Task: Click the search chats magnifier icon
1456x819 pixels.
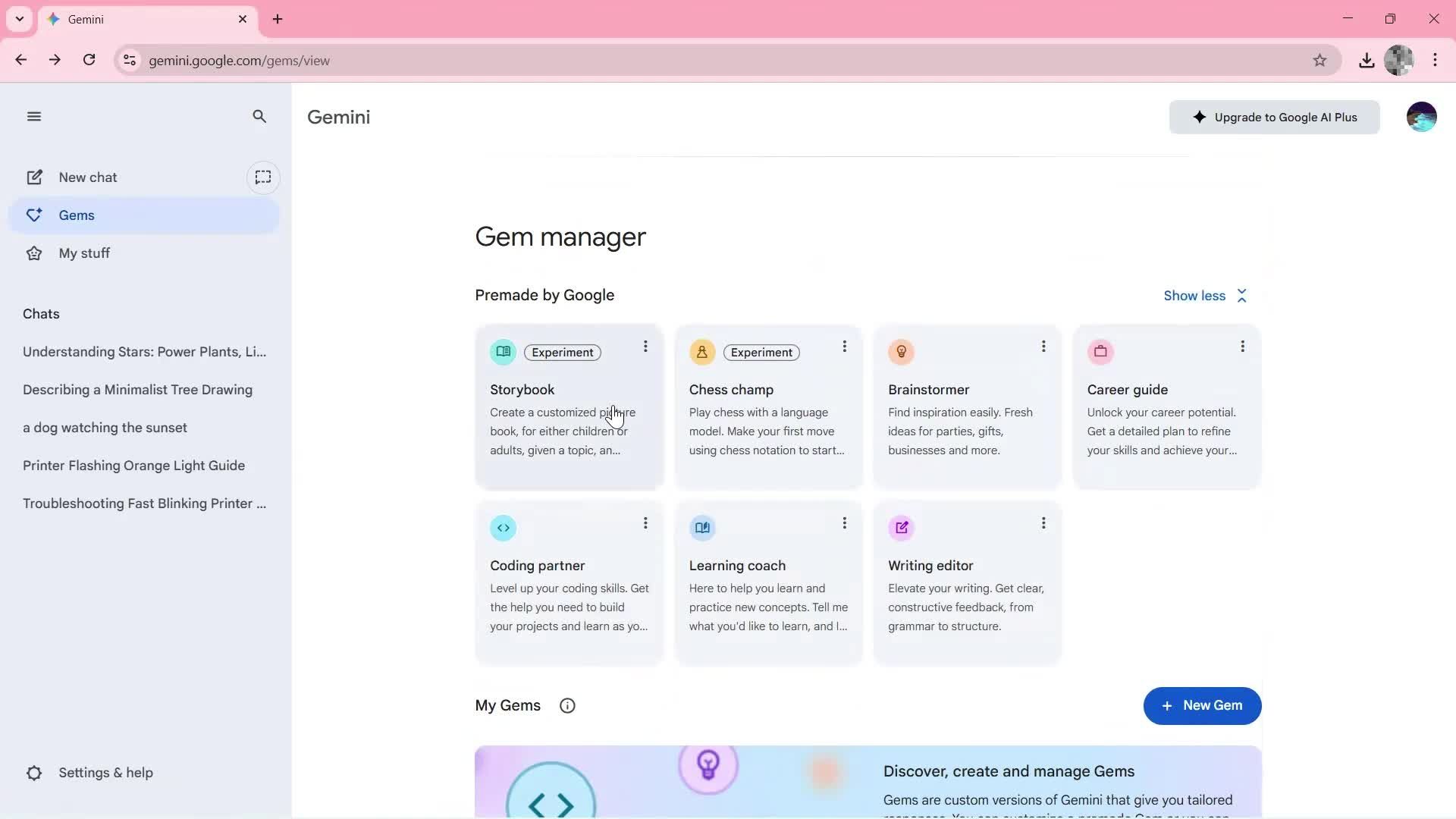Action: tap(259, 117)
